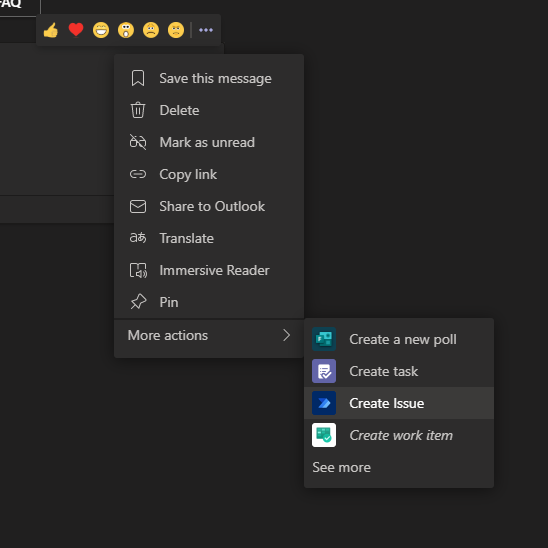The image size is (548, 548).
Task: Click the Azure DevOps icon beside Create Issue
Action: point(324,403)
